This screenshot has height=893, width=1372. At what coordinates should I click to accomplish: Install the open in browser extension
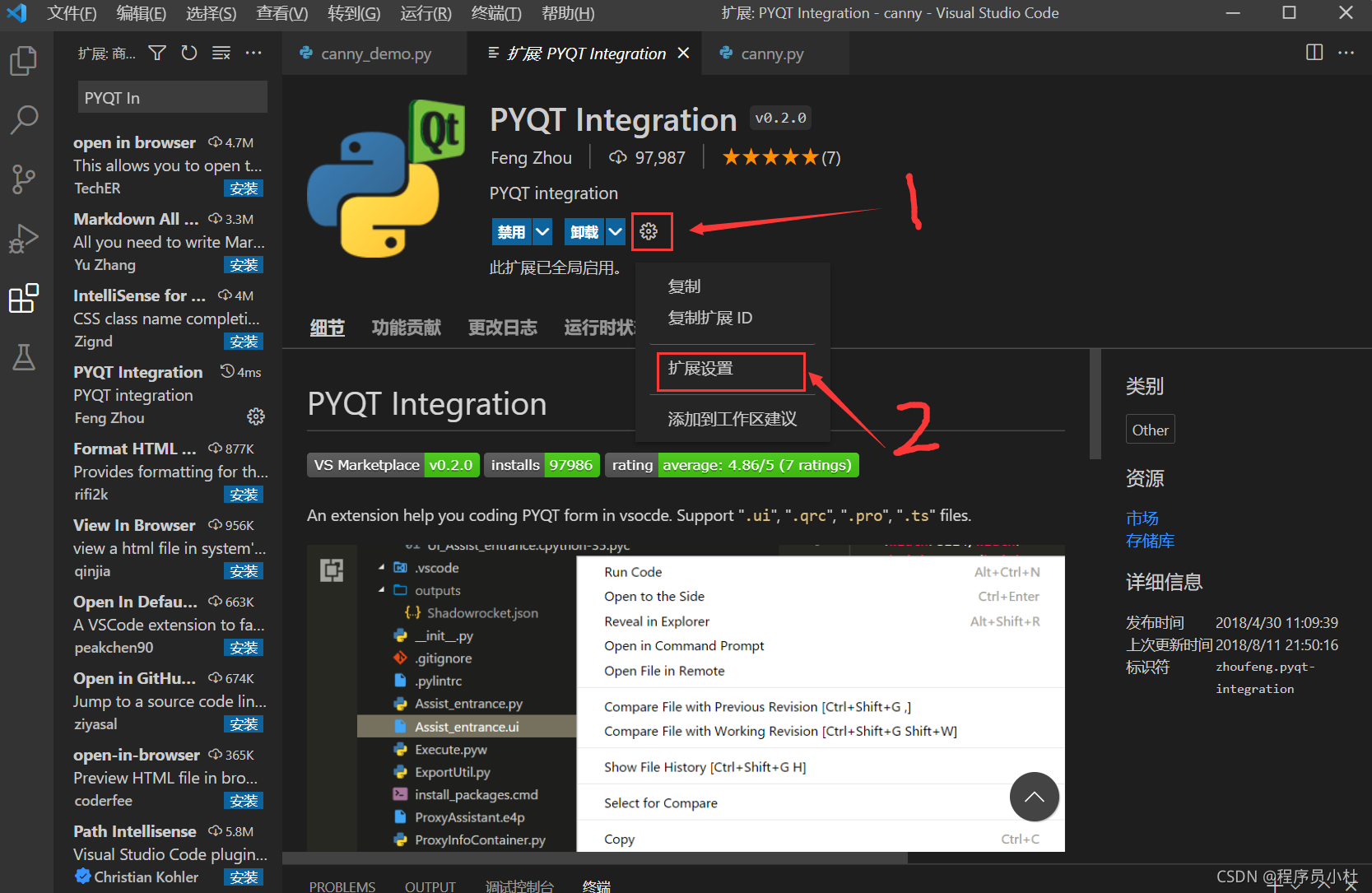[x=244, y=188]
